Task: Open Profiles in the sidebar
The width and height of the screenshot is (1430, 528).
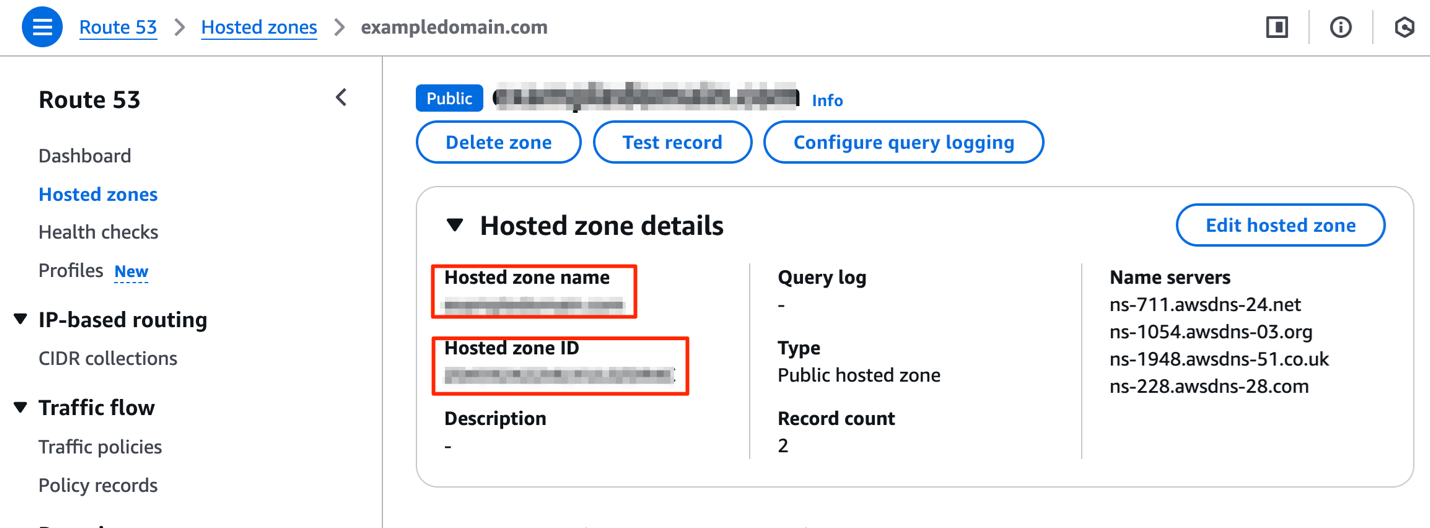Action: pos(71,270)
